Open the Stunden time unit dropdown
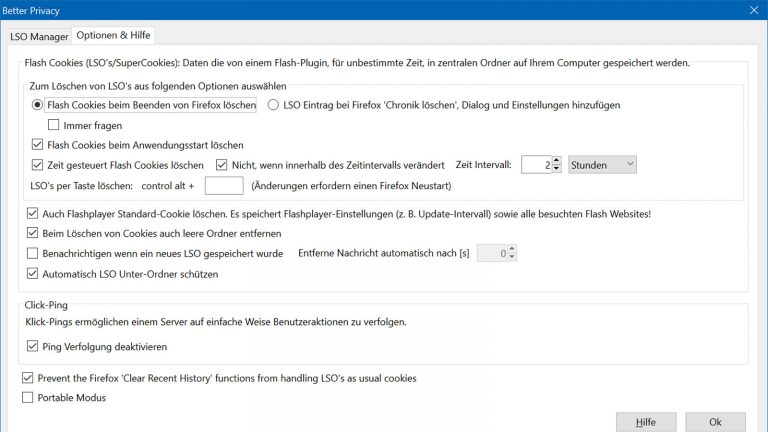Screen dimensions: 768x432 click(x=602, y=164)
